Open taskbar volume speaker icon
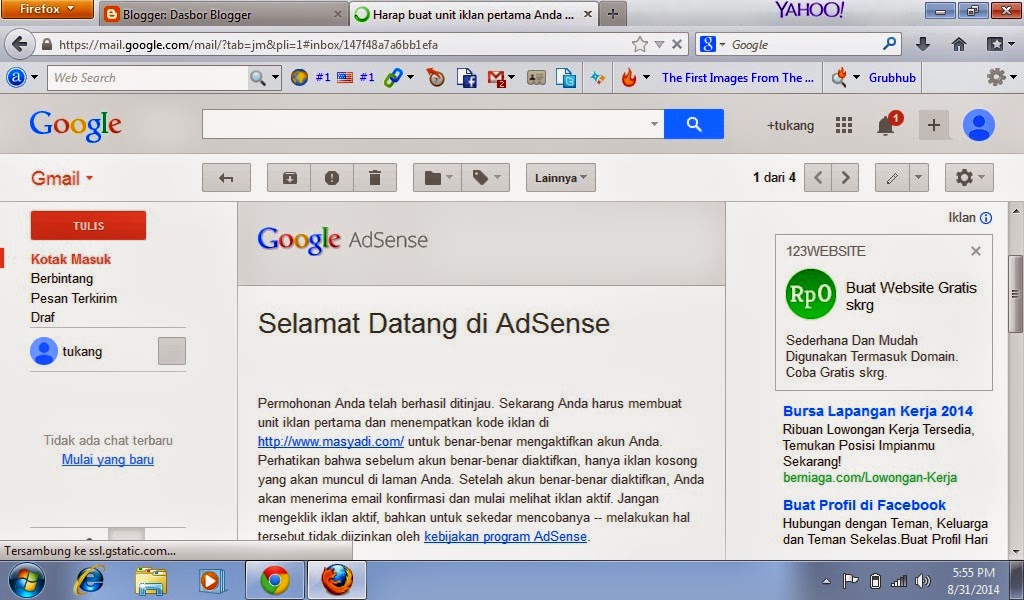Image resolution: width=1024 pixels, height=600 pixels. click(923, 580)
